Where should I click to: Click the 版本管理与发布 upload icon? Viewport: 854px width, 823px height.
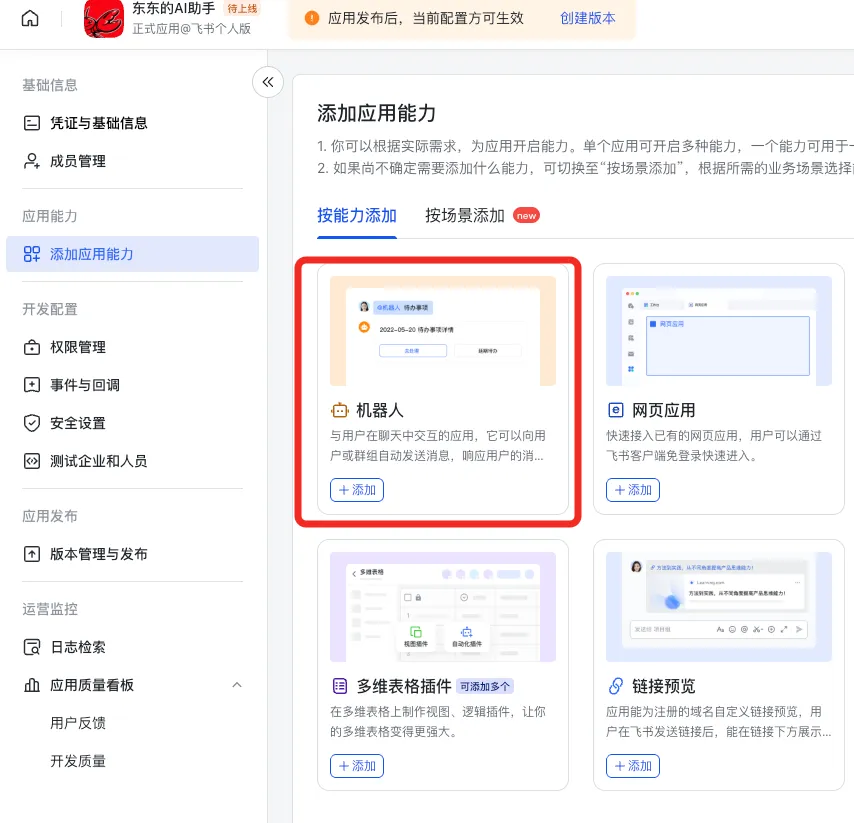pyautogui.click(x=32, y=554)
